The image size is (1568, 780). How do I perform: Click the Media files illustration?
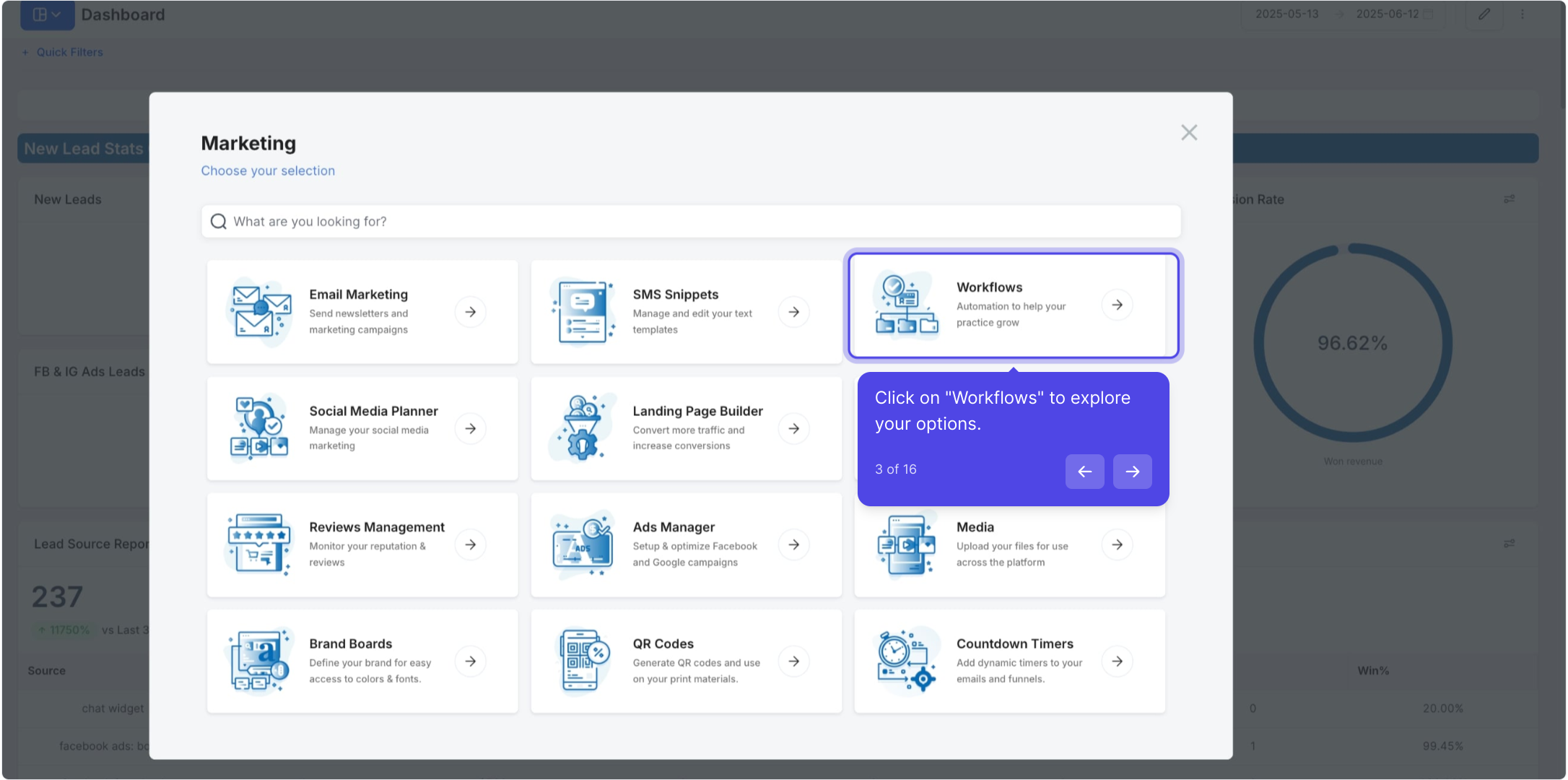pos(907,545)
